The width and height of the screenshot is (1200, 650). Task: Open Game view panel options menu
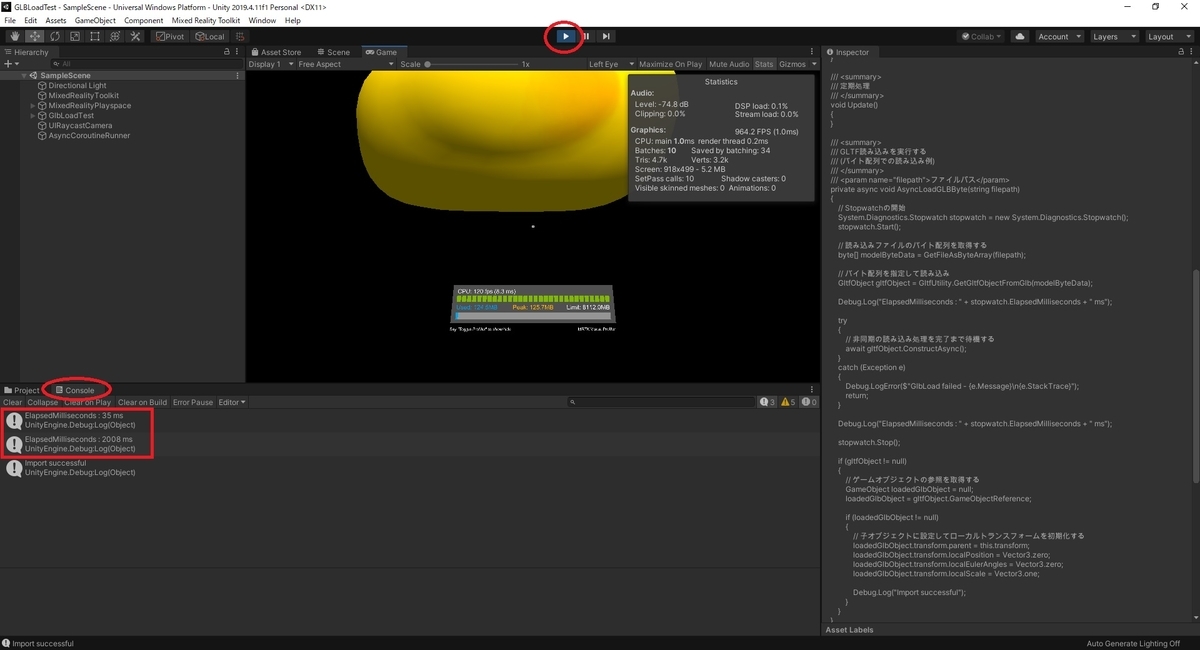pyautogui.click(x=813, y=52)
